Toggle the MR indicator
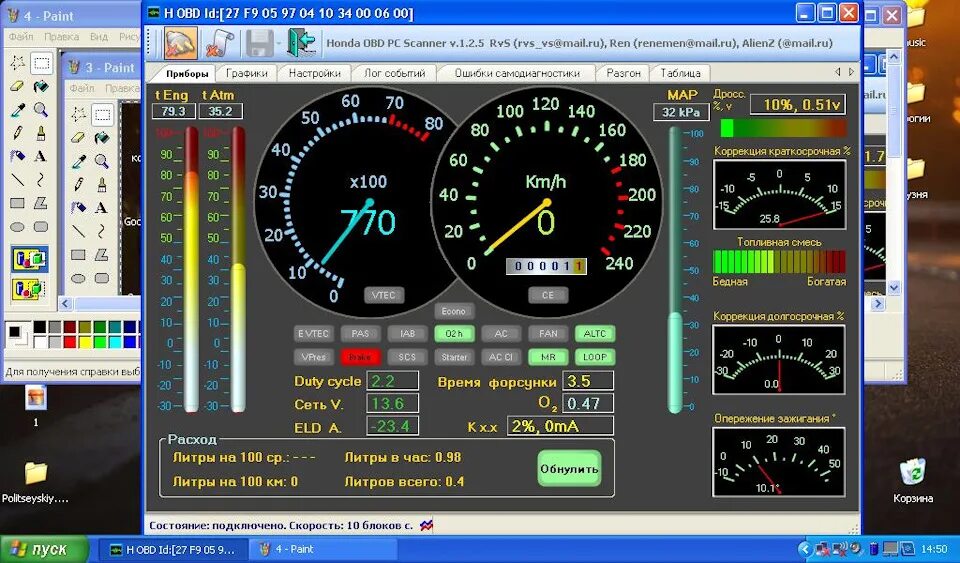This screenshot has width=960, height=563. [x=548, y=357]
